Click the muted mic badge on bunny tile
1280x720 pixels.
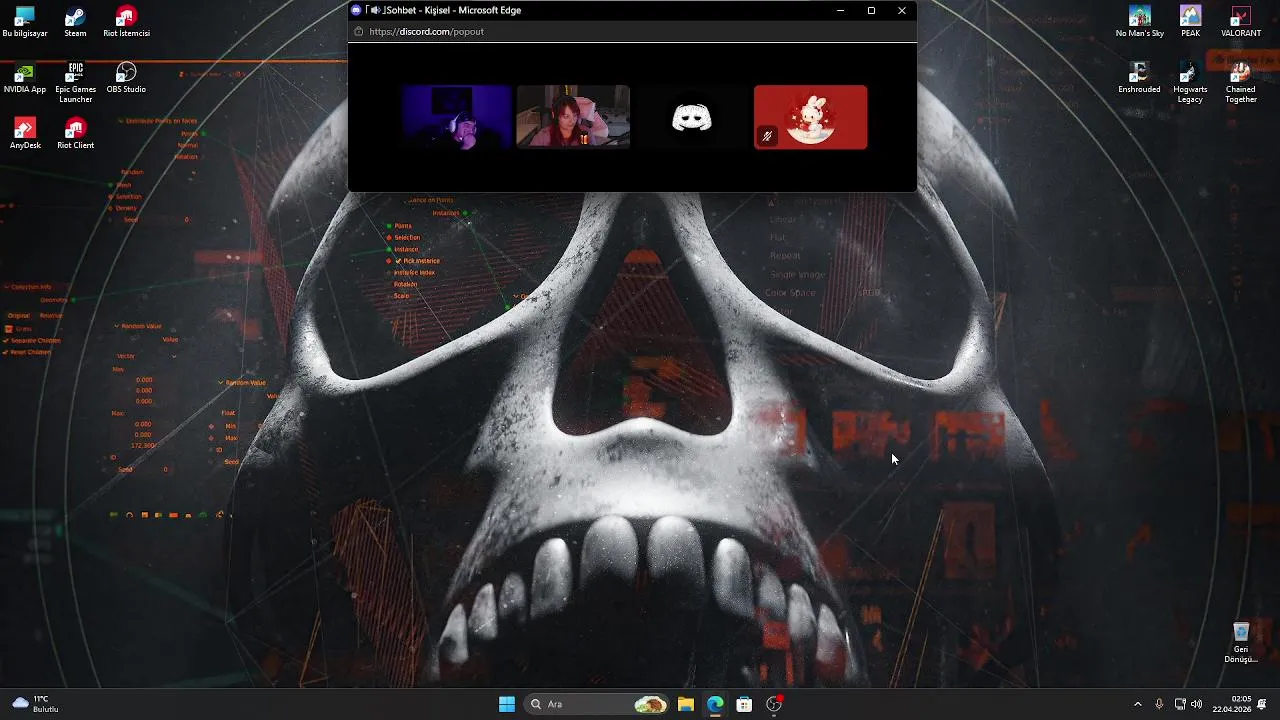(x=767, y=136)
